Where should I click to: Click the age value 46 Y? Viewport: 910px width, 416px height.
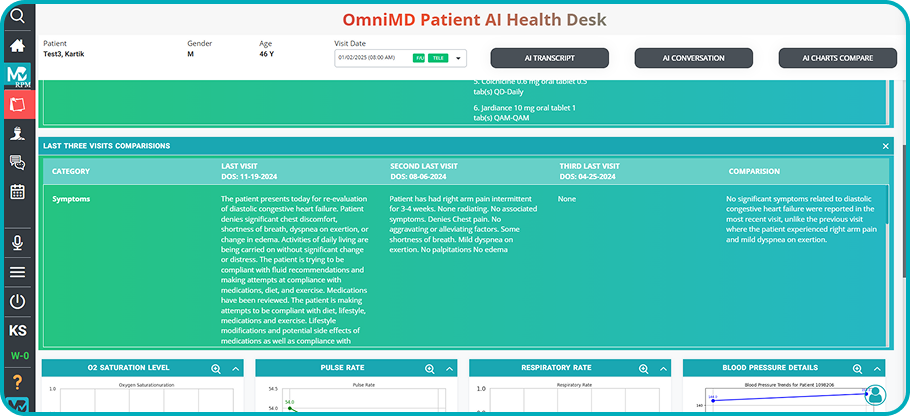click(x=266, y=55)
